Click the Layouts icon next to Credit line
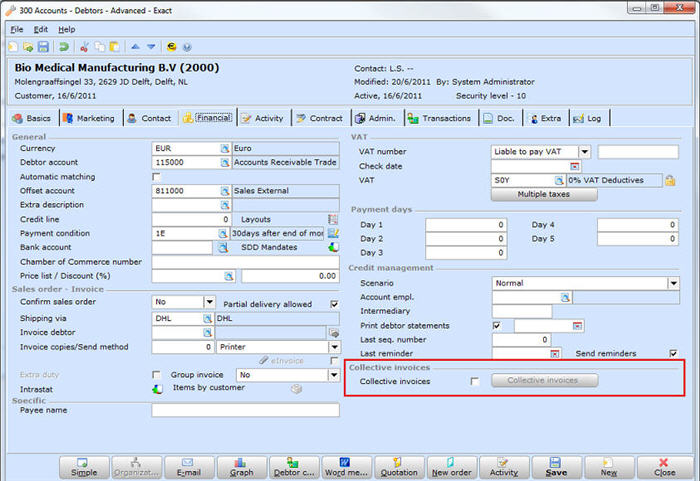 tap(333, 219)
